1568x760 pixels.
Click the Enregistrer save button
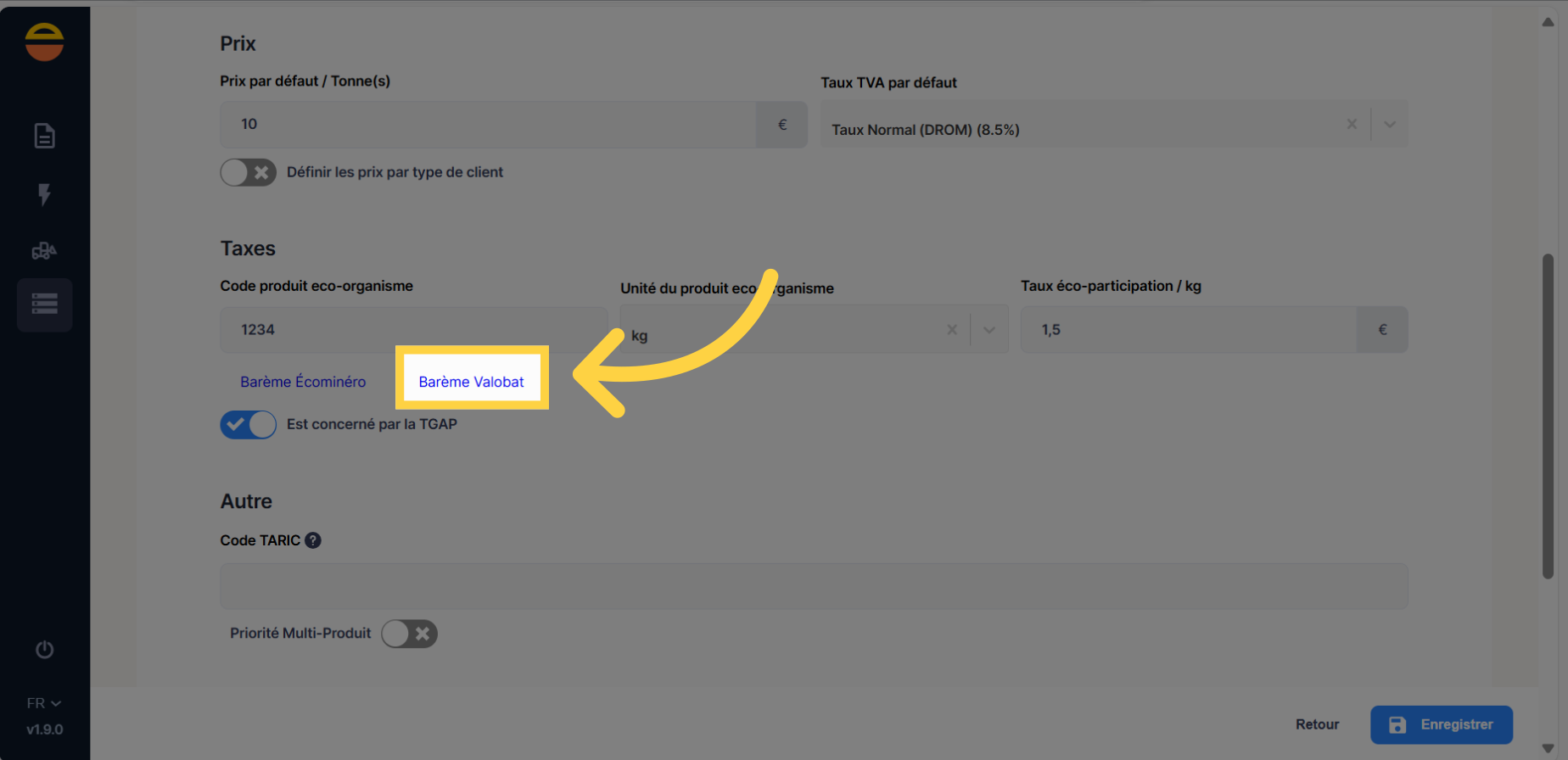coord(1441,724)
